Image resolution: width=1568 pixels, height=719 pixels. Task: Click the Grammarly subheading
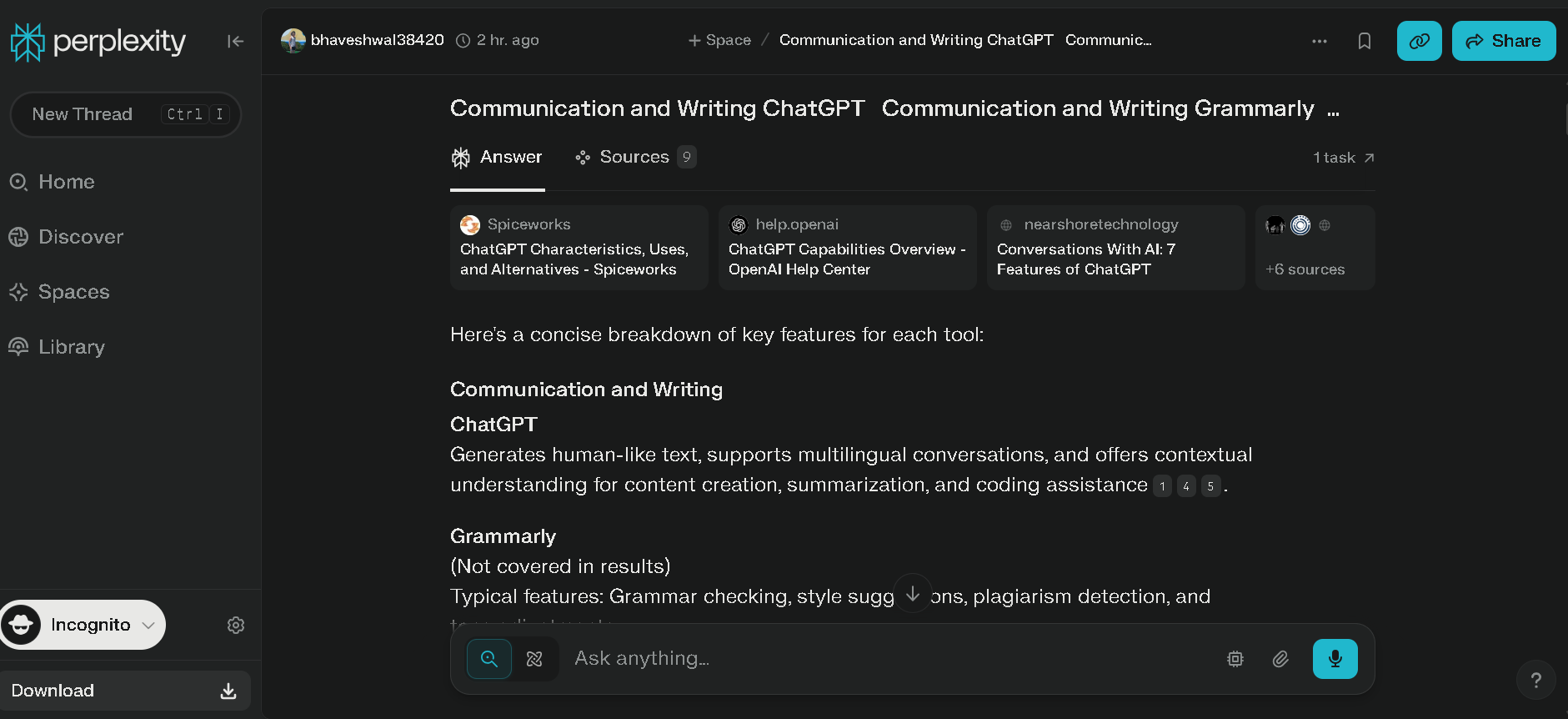click(503, 536)
